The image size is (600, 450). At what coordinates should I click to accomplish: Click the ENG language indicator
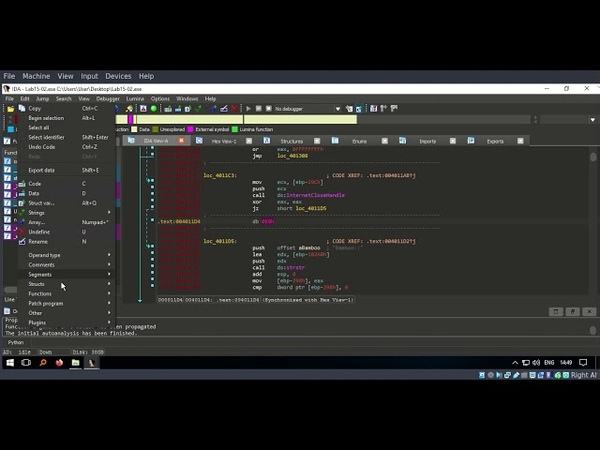[x=549, y=362]
